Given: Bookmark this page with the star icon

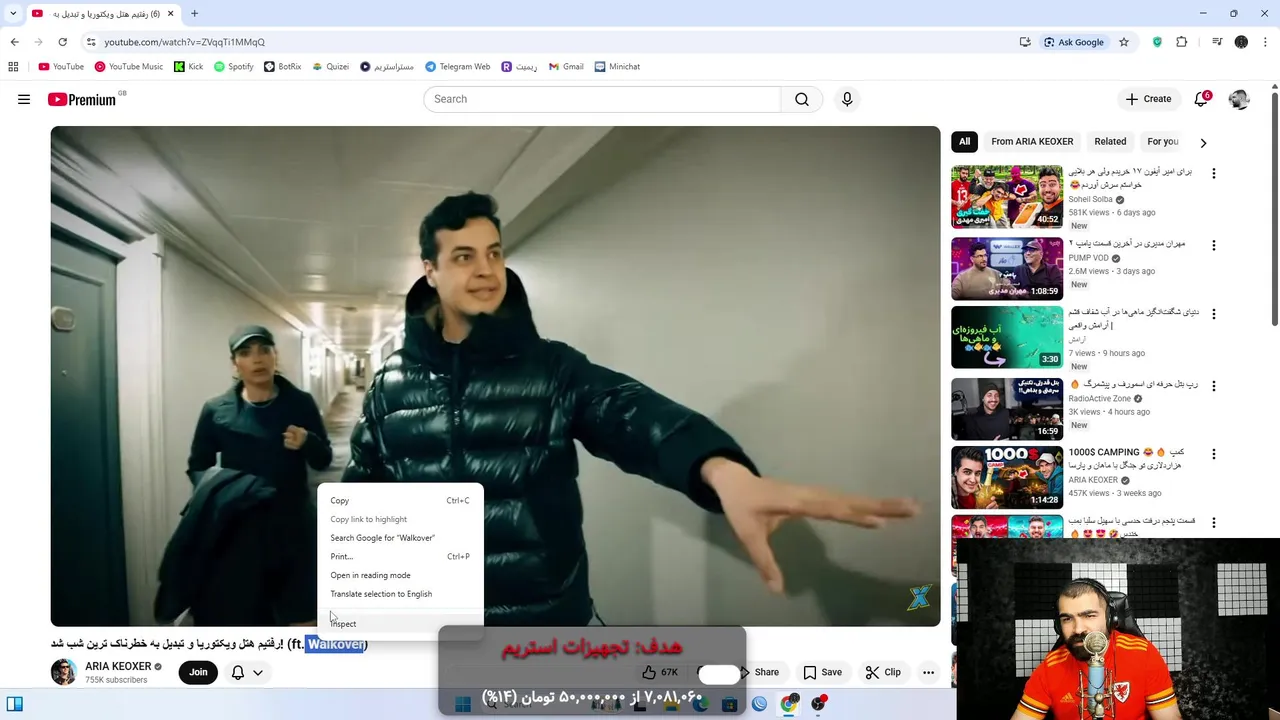Looking at the screenshot, I should click(1124, 42).
